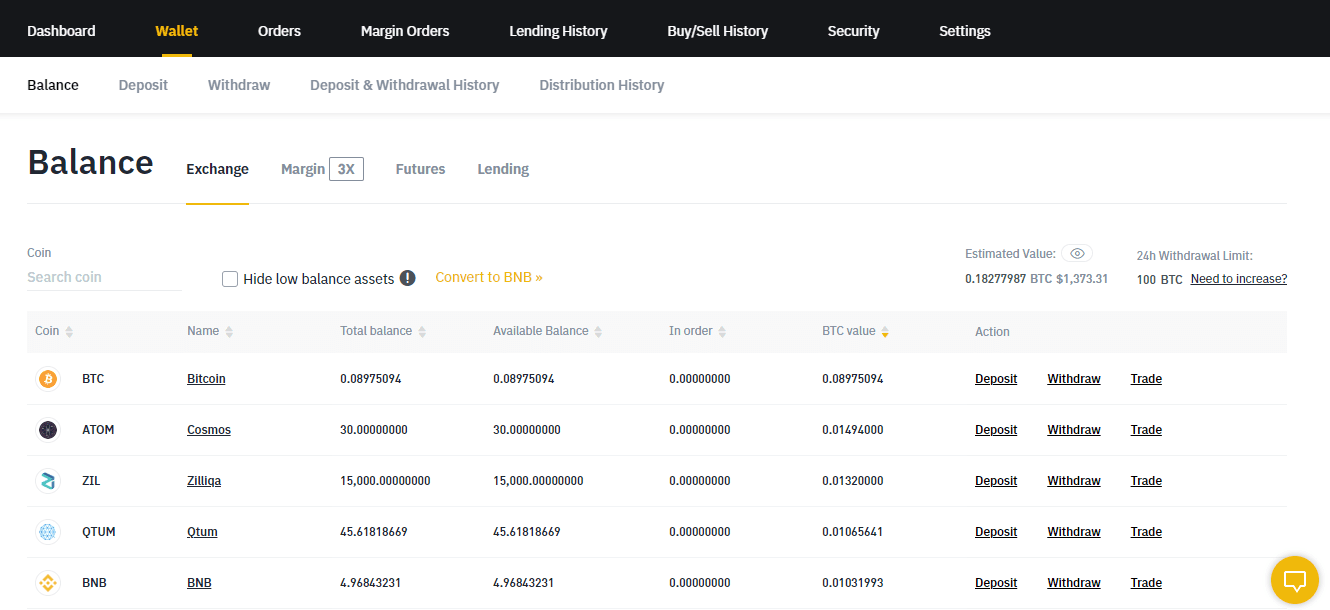1330x610 pixels.
Task: Open Settings from top navigation
Action: 965,31
